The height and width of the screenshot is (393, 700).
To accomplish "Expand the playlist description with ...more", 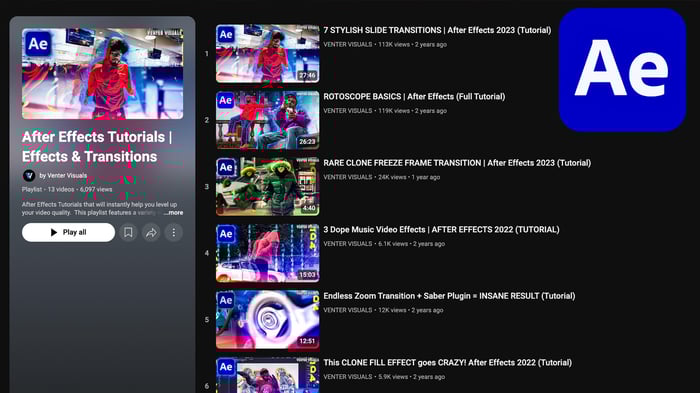I will click(x=173, y=213).
